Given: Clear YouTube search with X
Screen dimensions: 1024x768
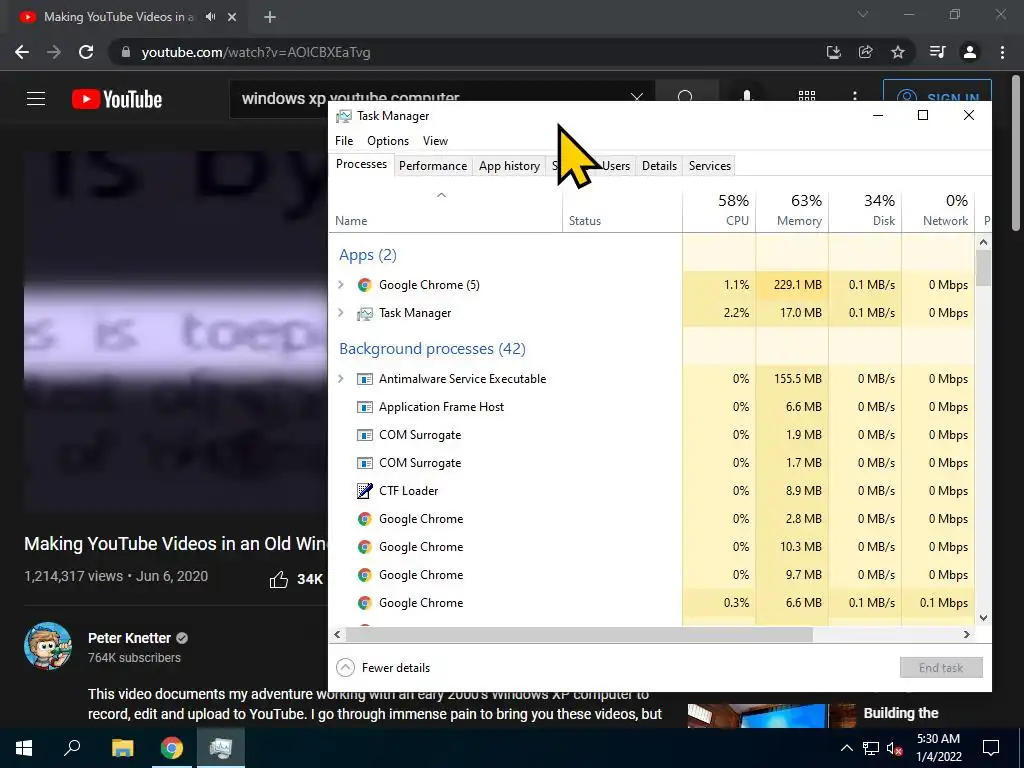Looking at the screenshot, I should tap(637, 98).
